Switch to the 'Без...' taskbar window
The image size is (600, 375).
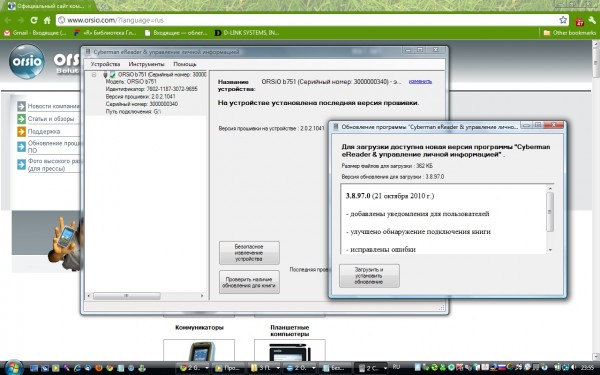[335, 368]
